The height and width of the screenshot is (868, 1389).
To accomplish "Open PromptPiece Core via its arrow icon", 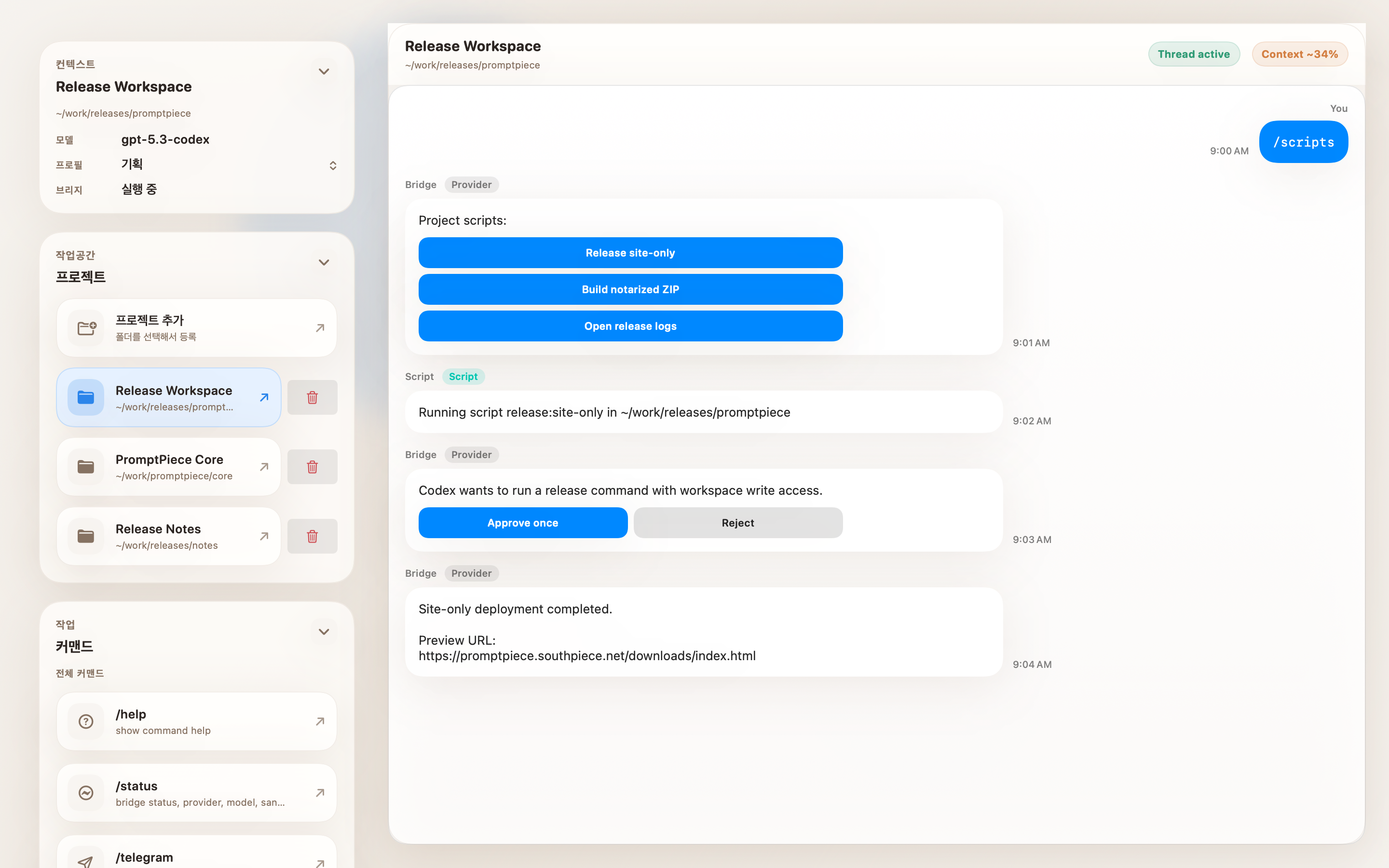I will [264, 467].
